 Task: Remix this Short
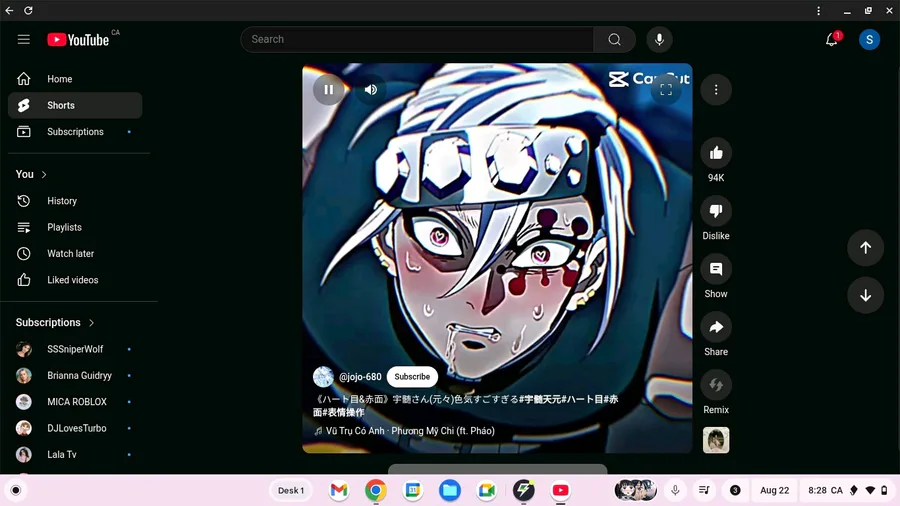tap(716, 385)
